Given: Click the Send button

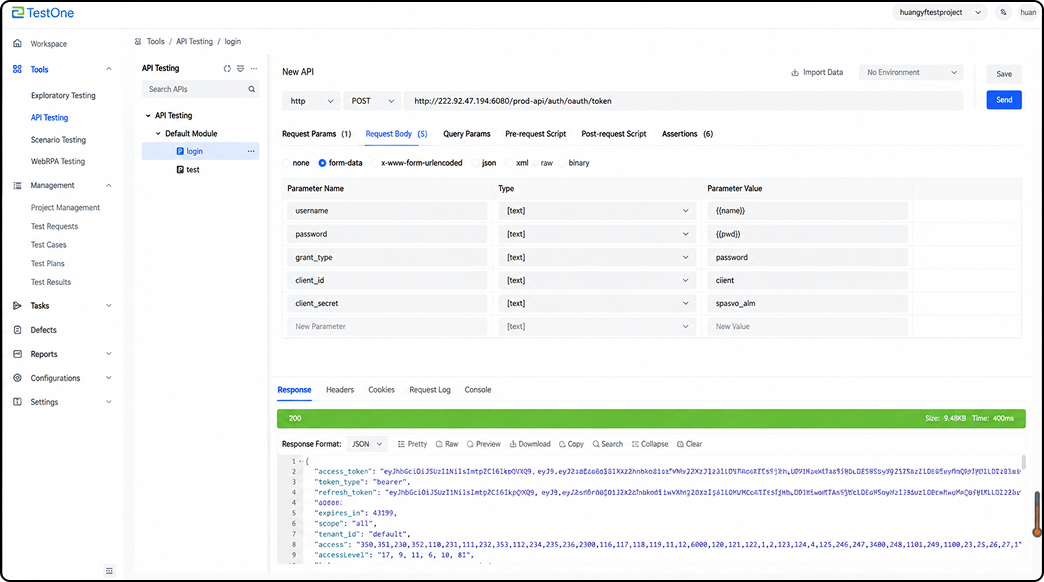Looking at the screenshot, I should pos(1004,100).
